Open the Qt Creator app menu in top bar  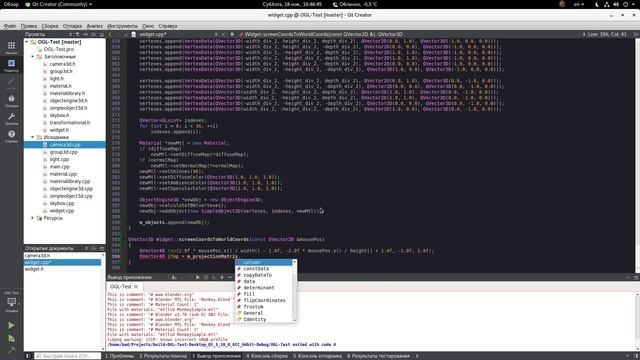tap(58, 4)
